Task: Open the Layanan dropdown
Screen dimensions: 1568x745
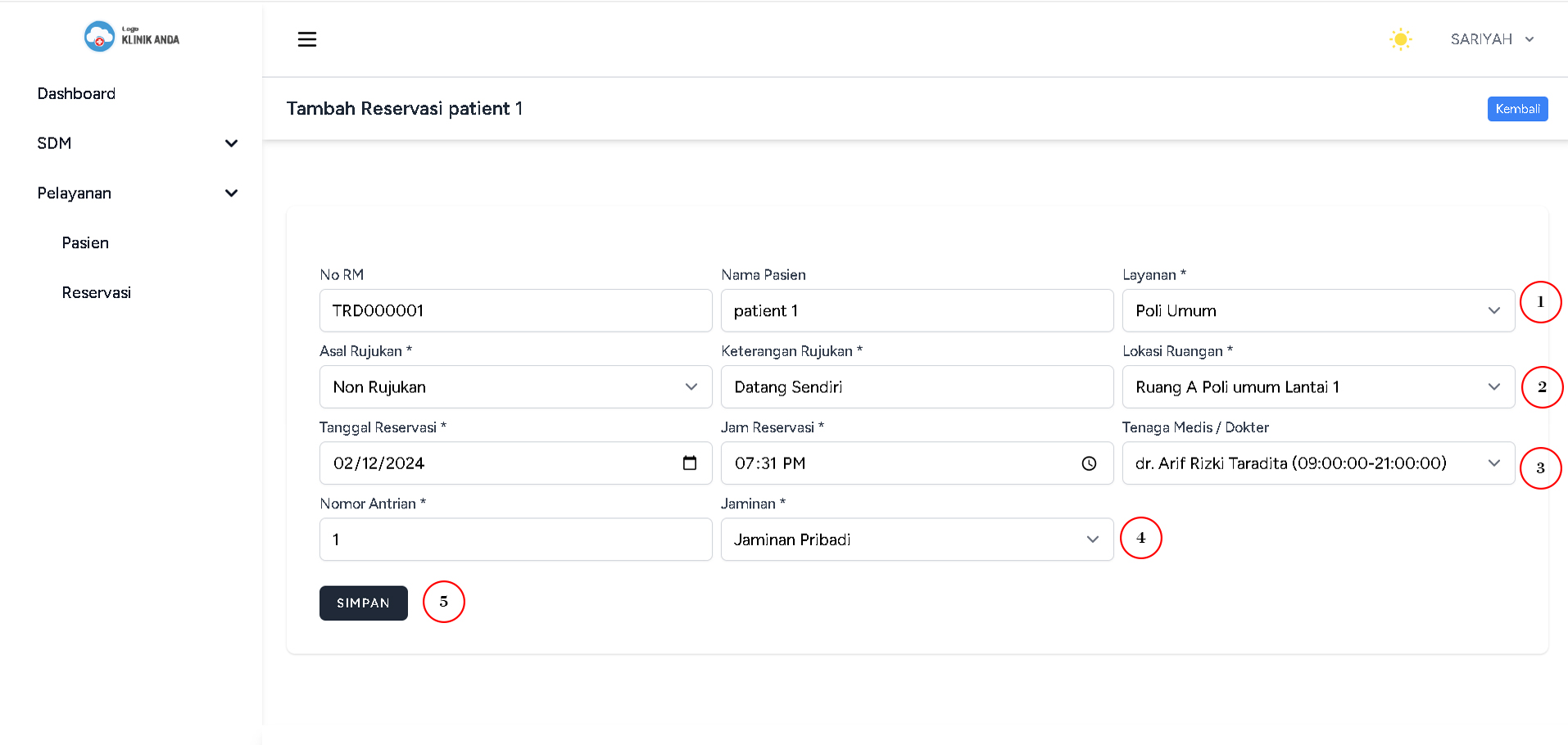Action: click(x=1317, y=311)
